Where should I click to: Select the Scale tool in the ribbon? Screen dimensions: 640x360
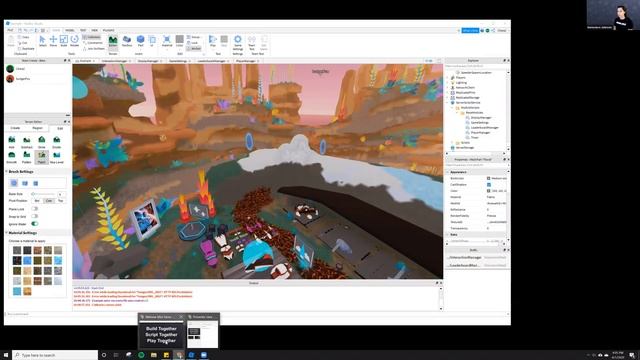(64, 41)
